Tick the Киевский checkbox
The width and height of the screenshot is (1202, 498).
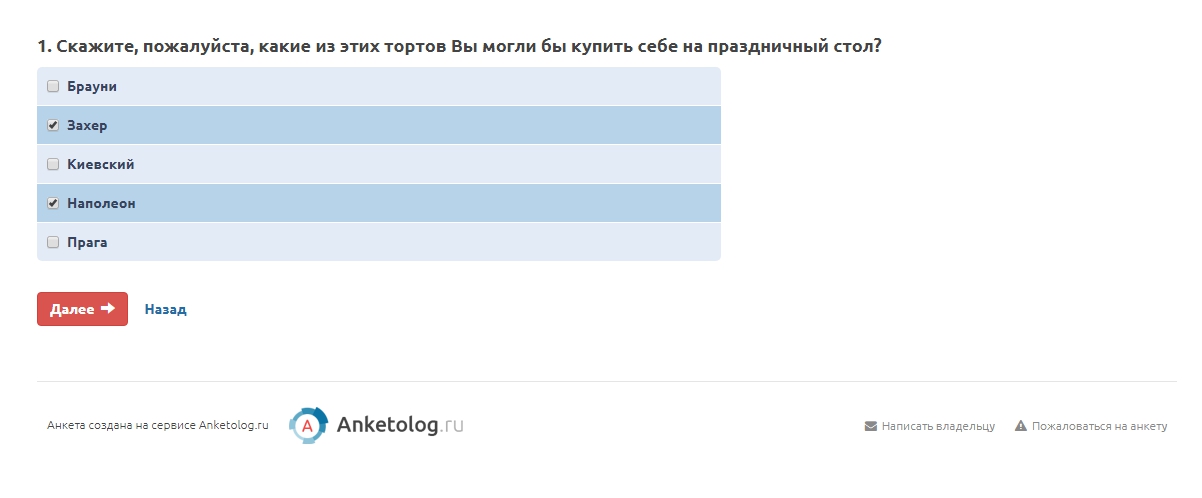click(x=53, y=164)
